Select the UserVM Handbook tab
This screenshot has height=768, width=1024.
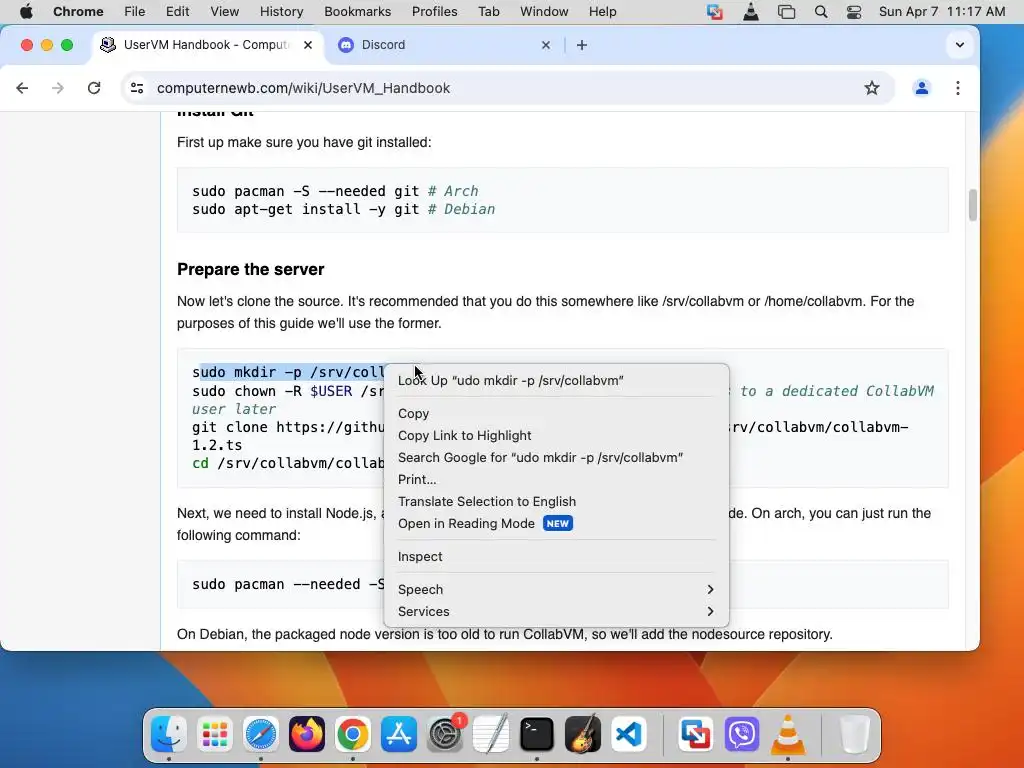coord(208,45)
